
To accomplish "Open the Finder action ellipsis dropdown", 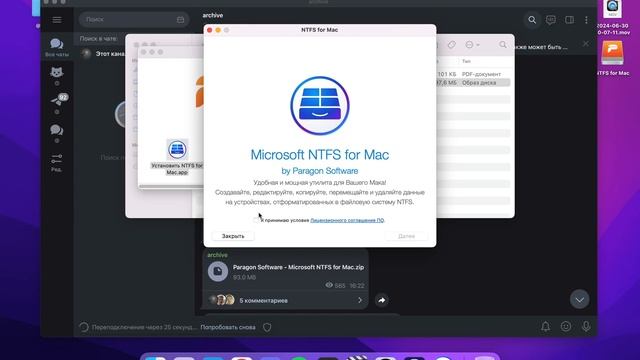I will click(472, 44).
